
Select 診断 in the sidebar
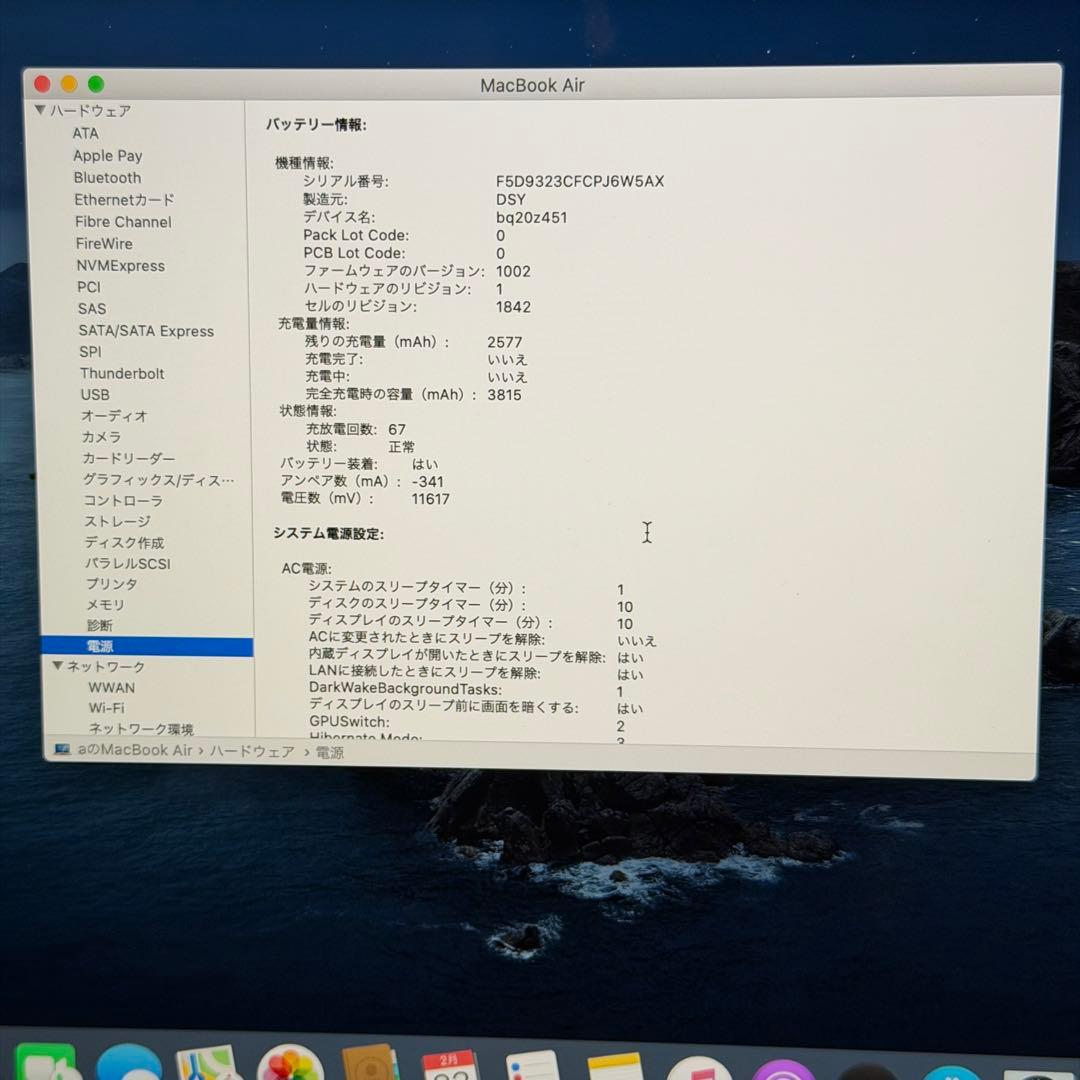pos(99,625)
